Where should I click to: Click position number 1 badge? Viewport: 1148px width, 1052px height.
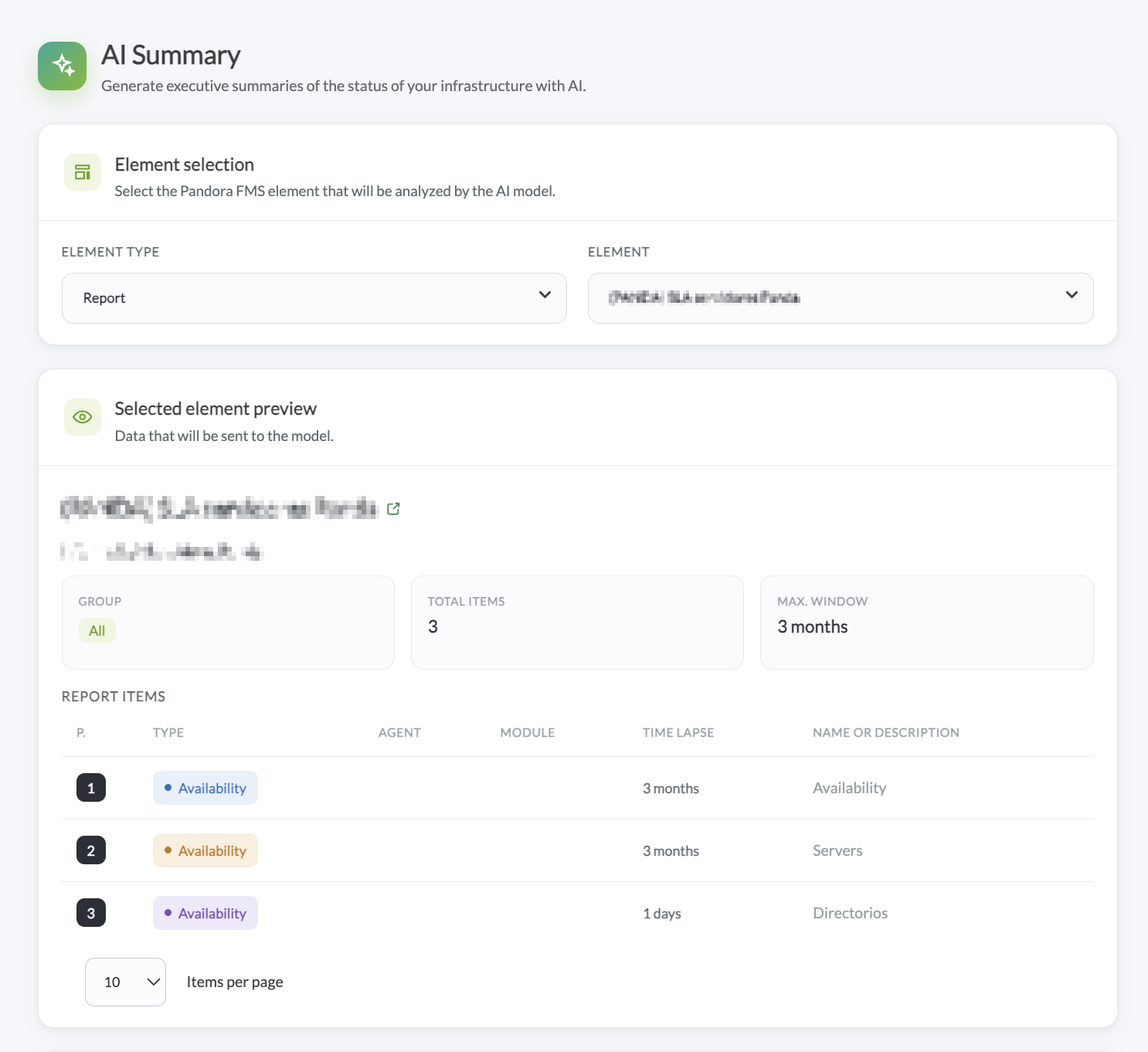pyautogui.click(x=91, y=788)
